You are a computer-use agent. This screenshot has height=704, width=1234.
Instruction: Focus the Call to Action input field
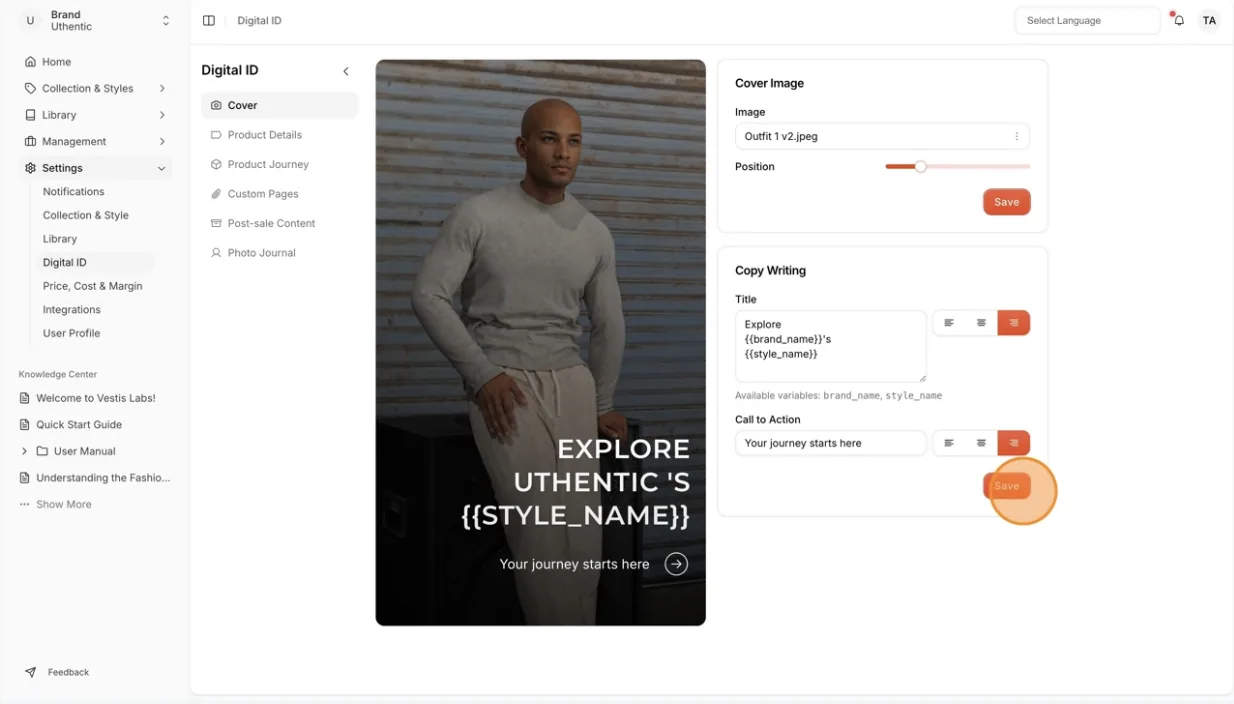point(830,443)
